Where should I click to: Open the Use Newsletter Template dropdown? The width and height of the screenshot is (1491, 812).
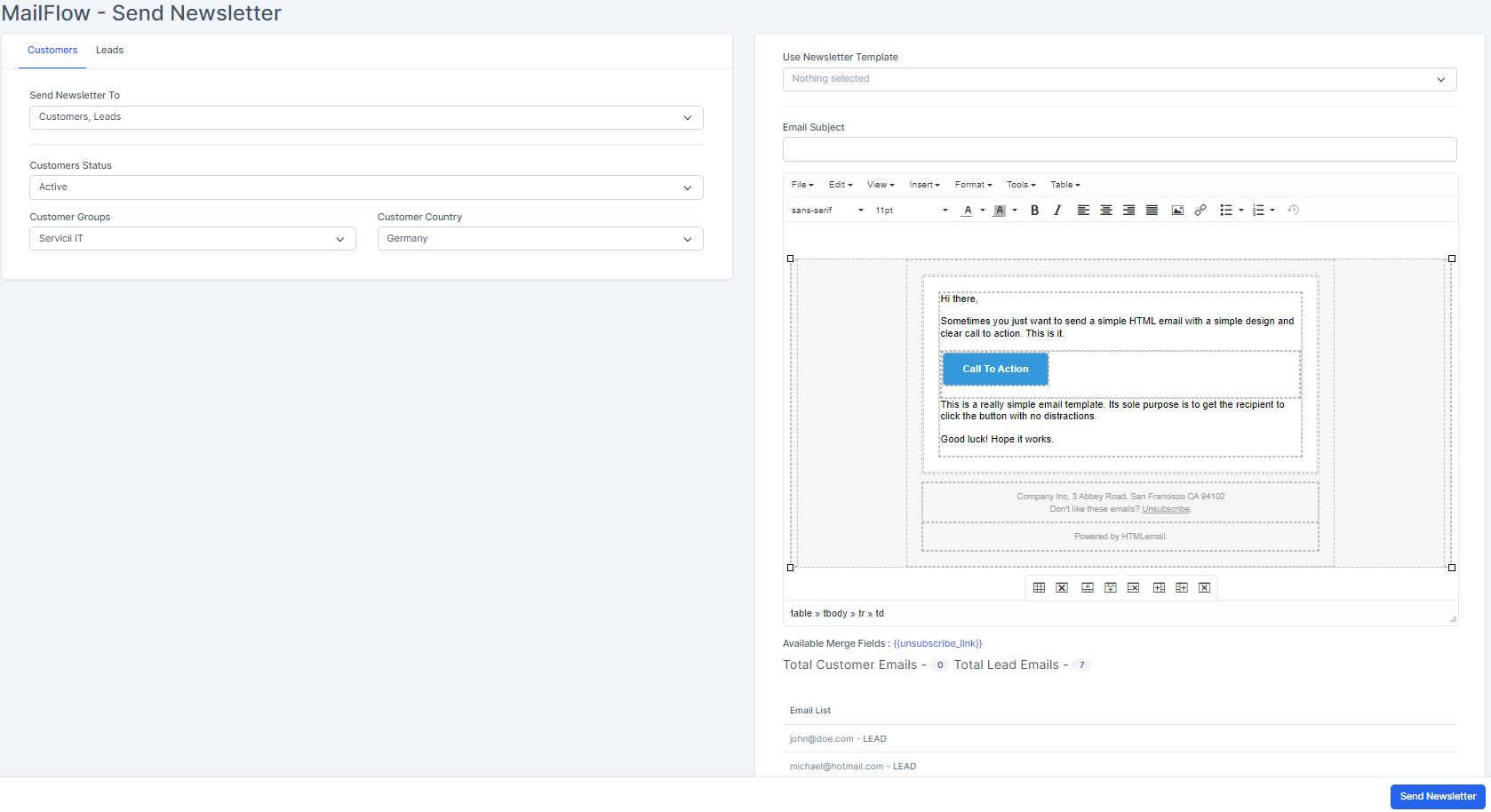(x=1119, y=79)
